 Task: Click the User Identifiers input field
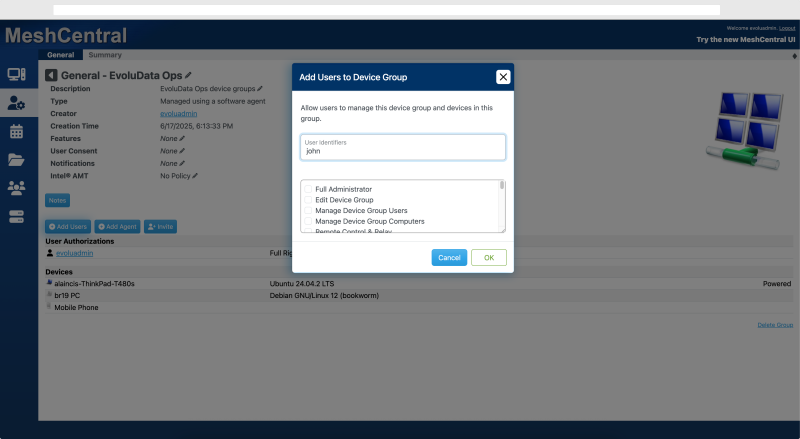pyautogui.click(x=403, y=147)
